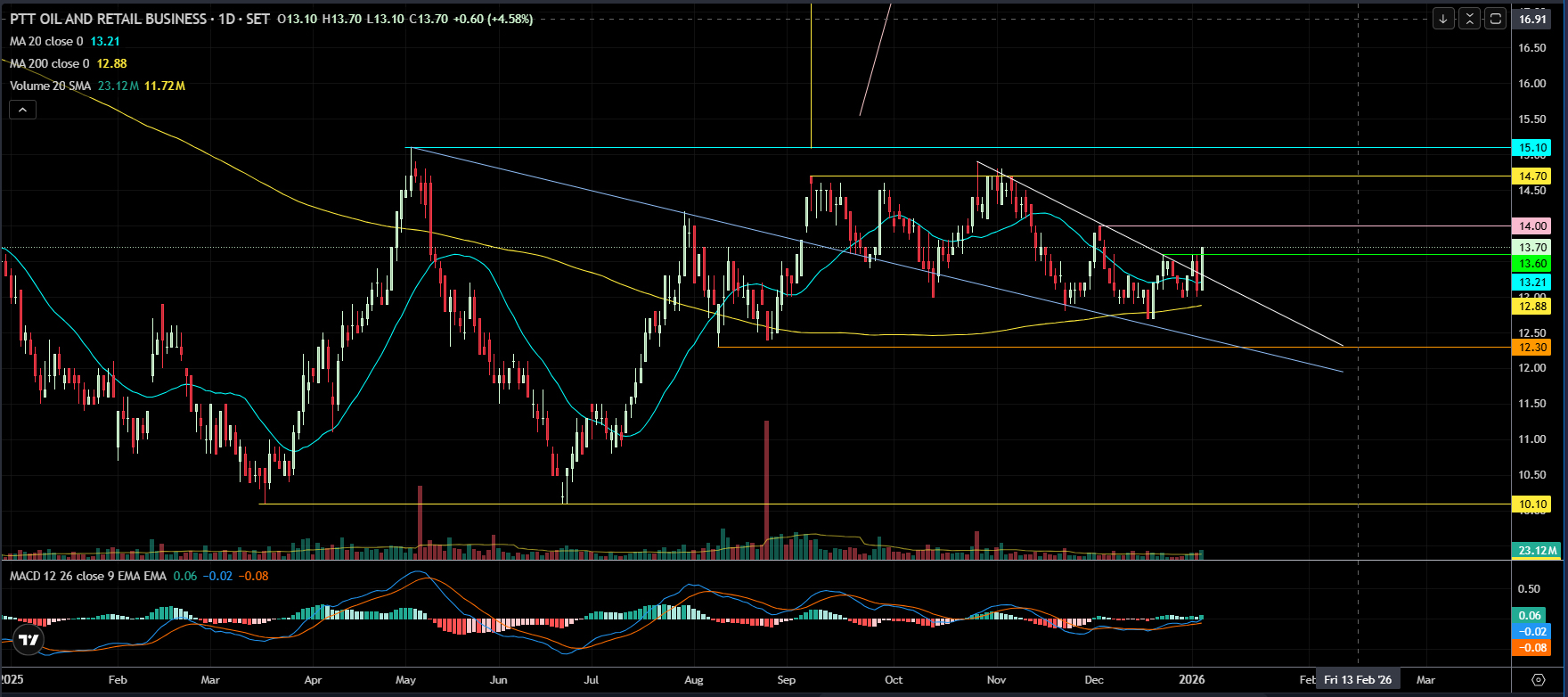1568x697 pixels.
Task: Click the pink 14.00 price label
Action: click(x=1532, y=226)
